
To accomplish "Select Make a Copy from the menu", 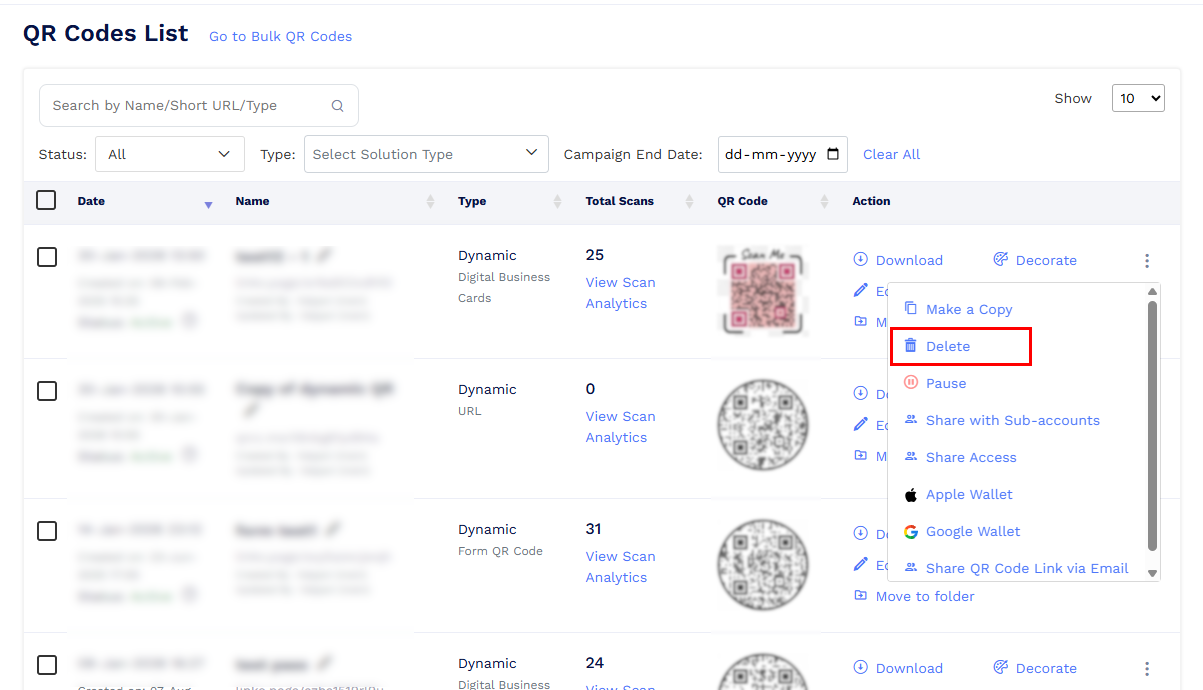I will [x=969, y=309].
